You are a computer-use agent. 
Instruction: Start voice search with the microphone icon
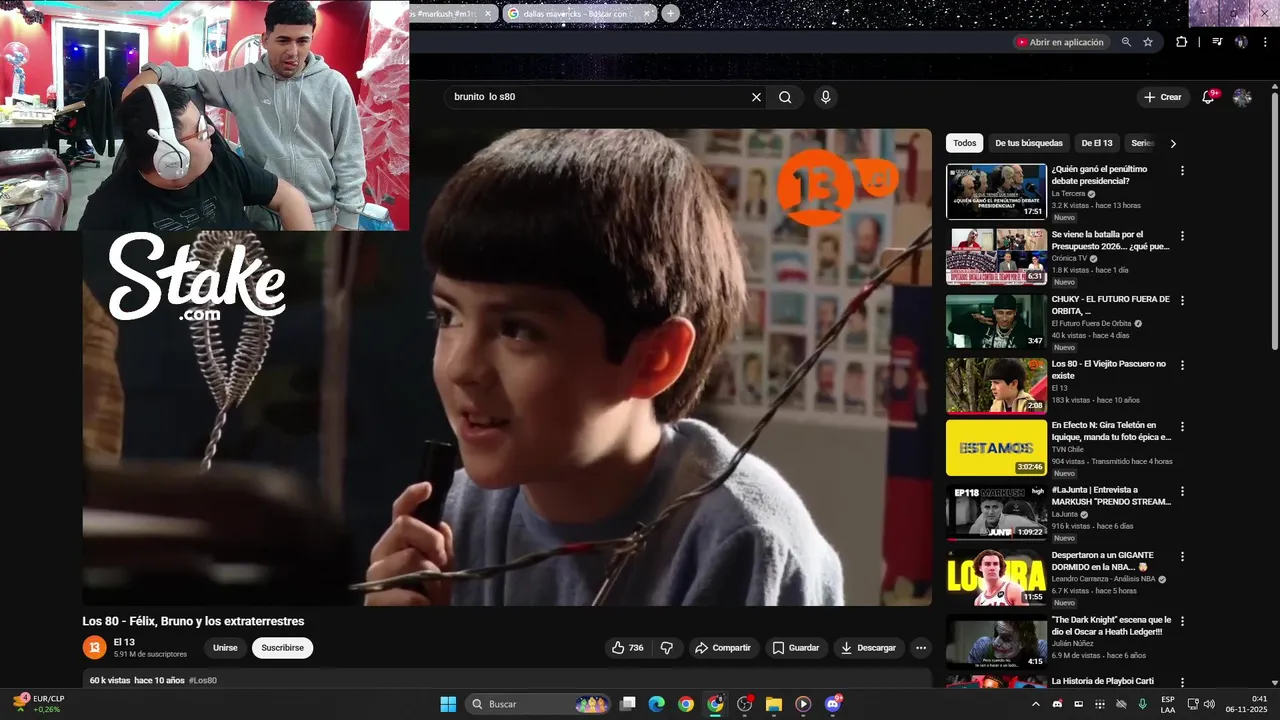pyautogui.click(x=825, y=97)
